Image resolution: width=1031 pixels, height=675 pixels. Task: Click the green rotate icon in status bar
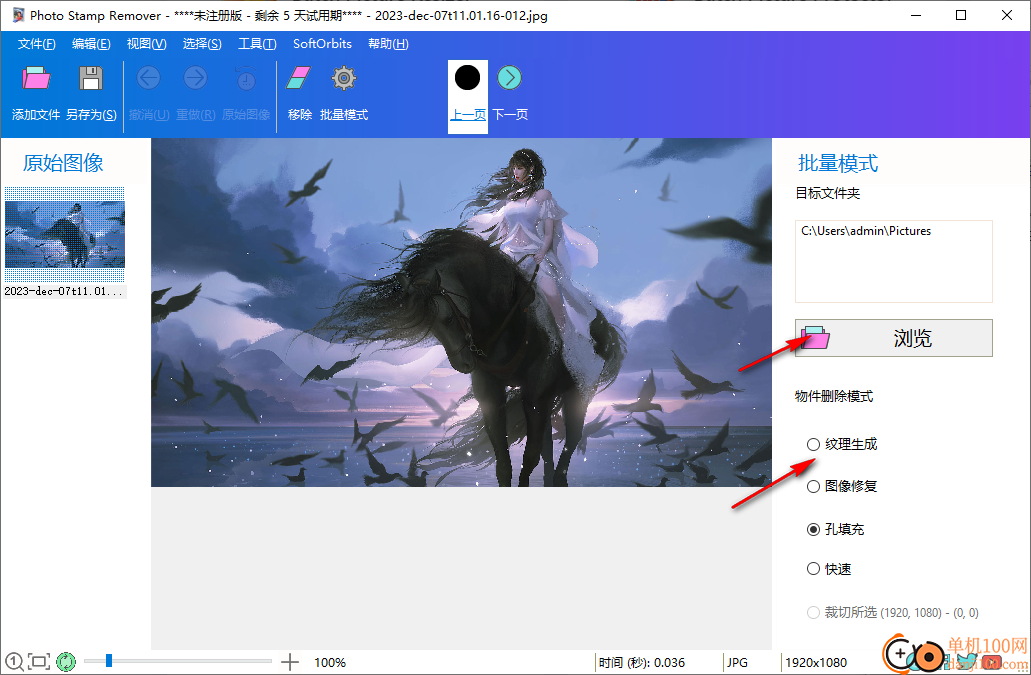click(x=66, y=662)
